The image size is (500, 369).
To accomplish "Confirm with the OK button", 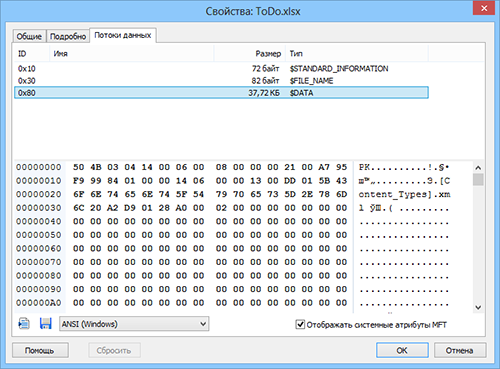I will pyautogui.click(x=402, y=350).
